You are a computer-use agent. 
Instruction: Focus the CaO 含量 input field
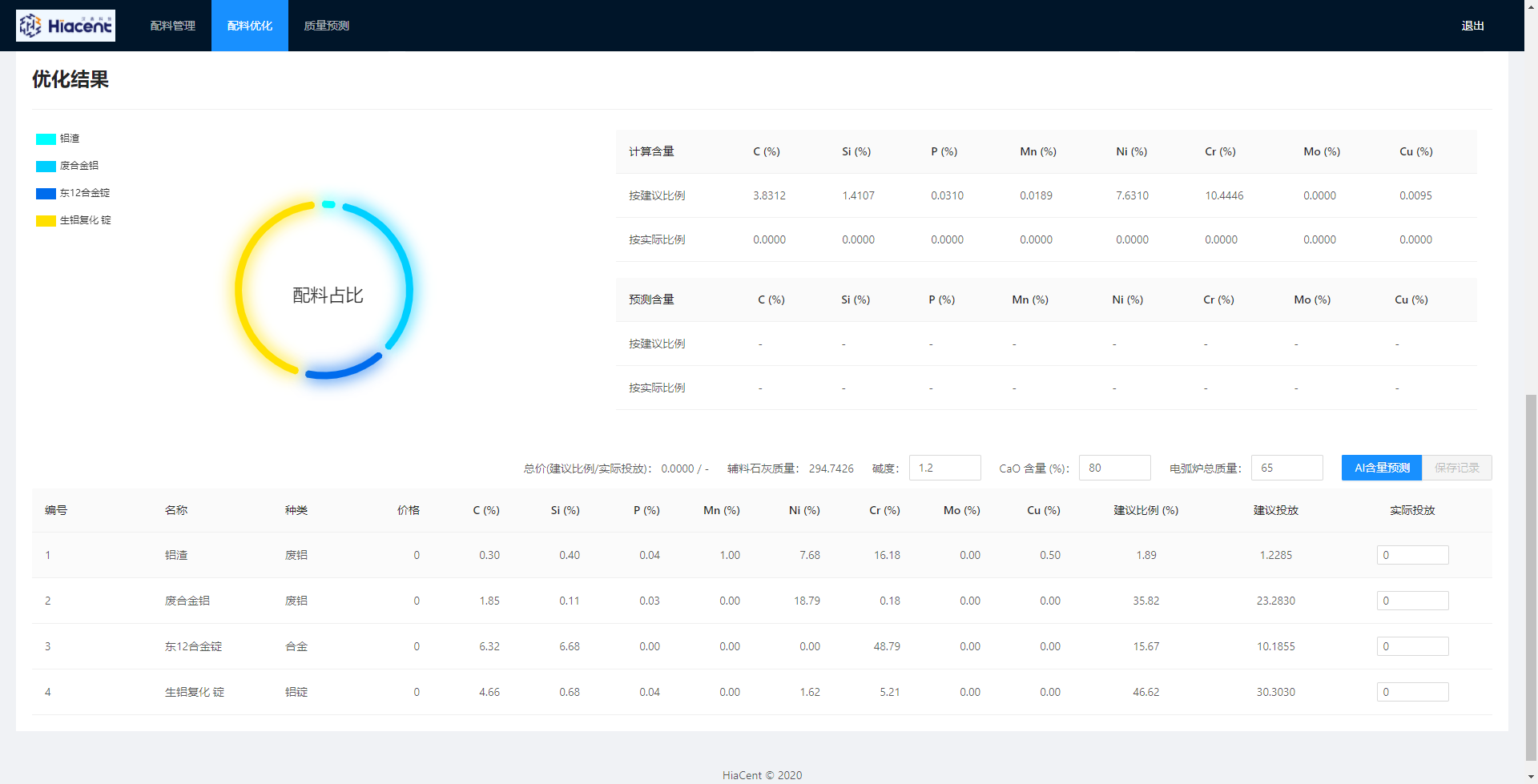(x=1114, y=468)
